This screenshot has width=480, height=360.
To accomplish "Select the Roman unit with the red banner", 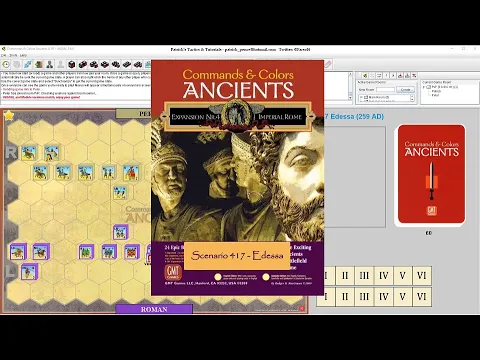I will (132, 252).
